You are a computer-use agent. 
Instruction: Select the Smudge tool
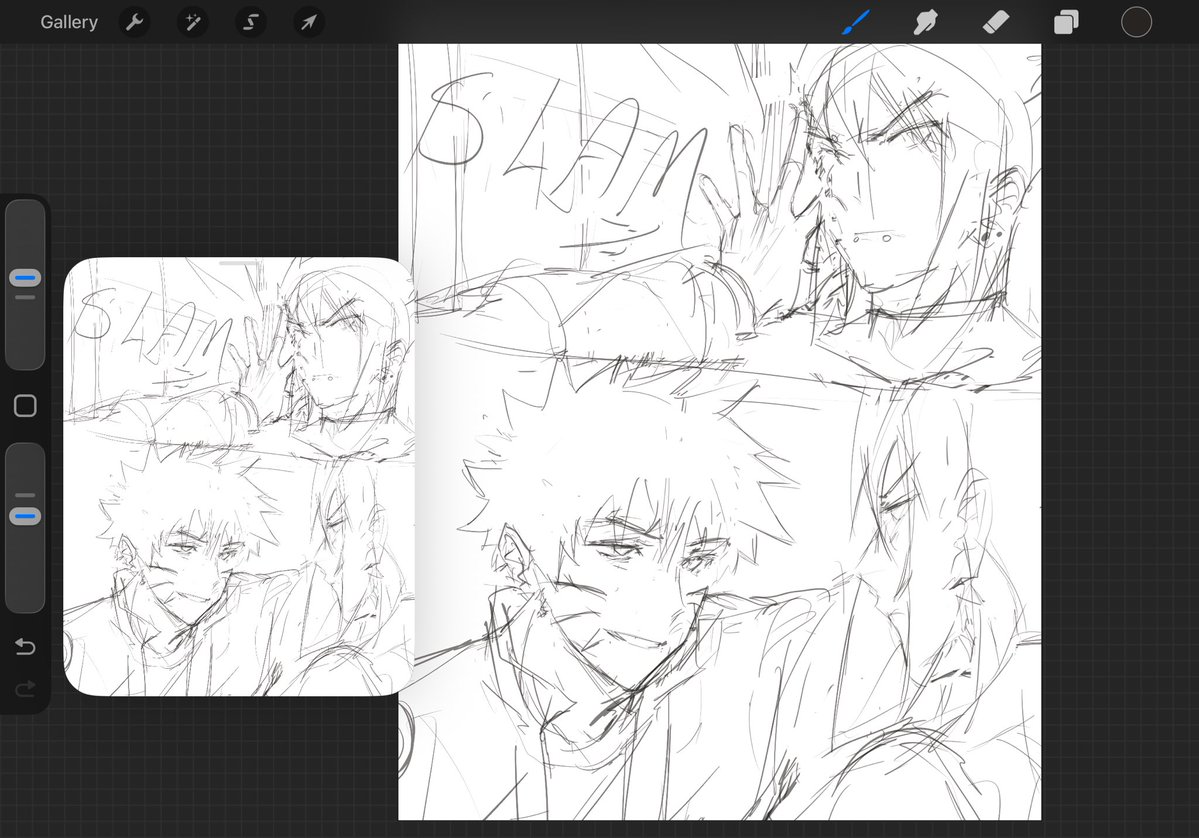pos(926,22)
